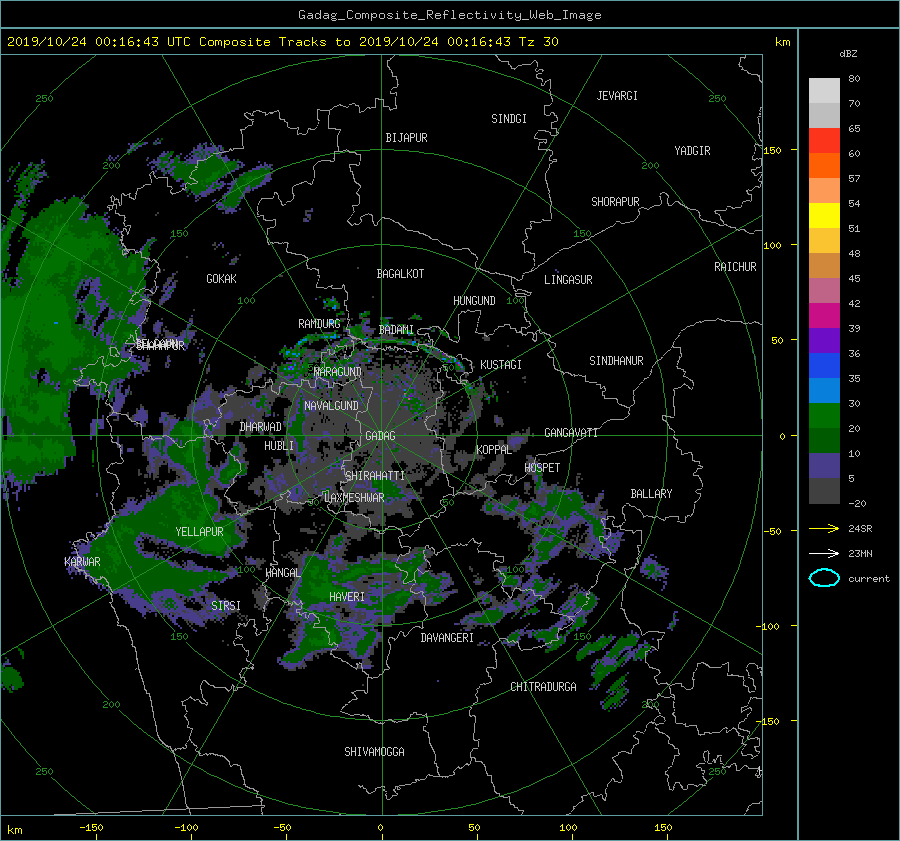Click the 23MN legend text
This screenshot has width=900, height=841.
[860, 553]
